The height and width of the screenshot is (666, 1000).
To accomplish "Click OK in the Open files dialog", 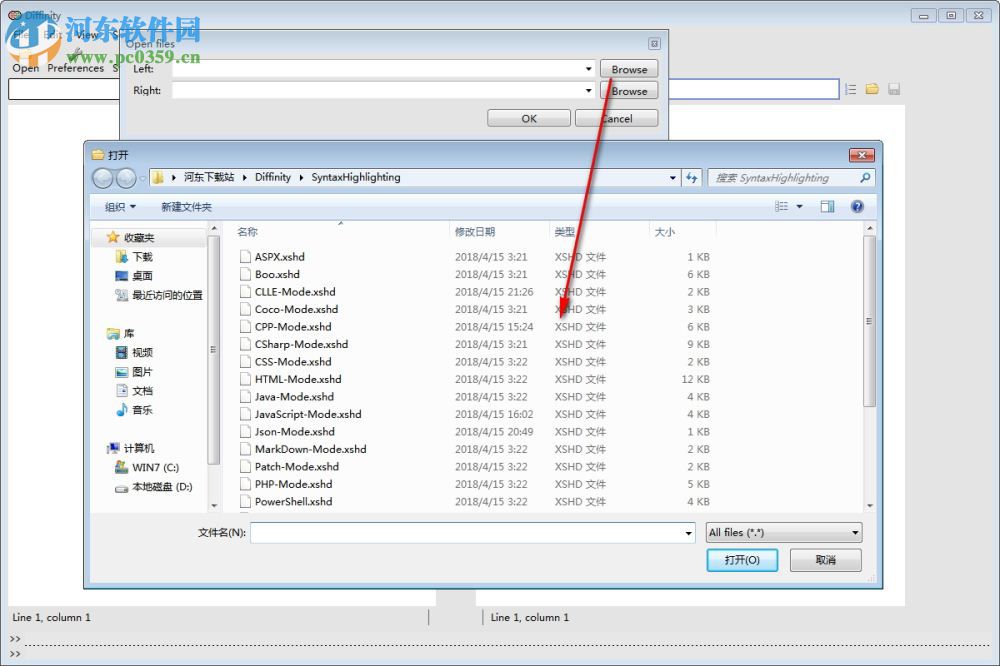I will (x=529, y=119).
